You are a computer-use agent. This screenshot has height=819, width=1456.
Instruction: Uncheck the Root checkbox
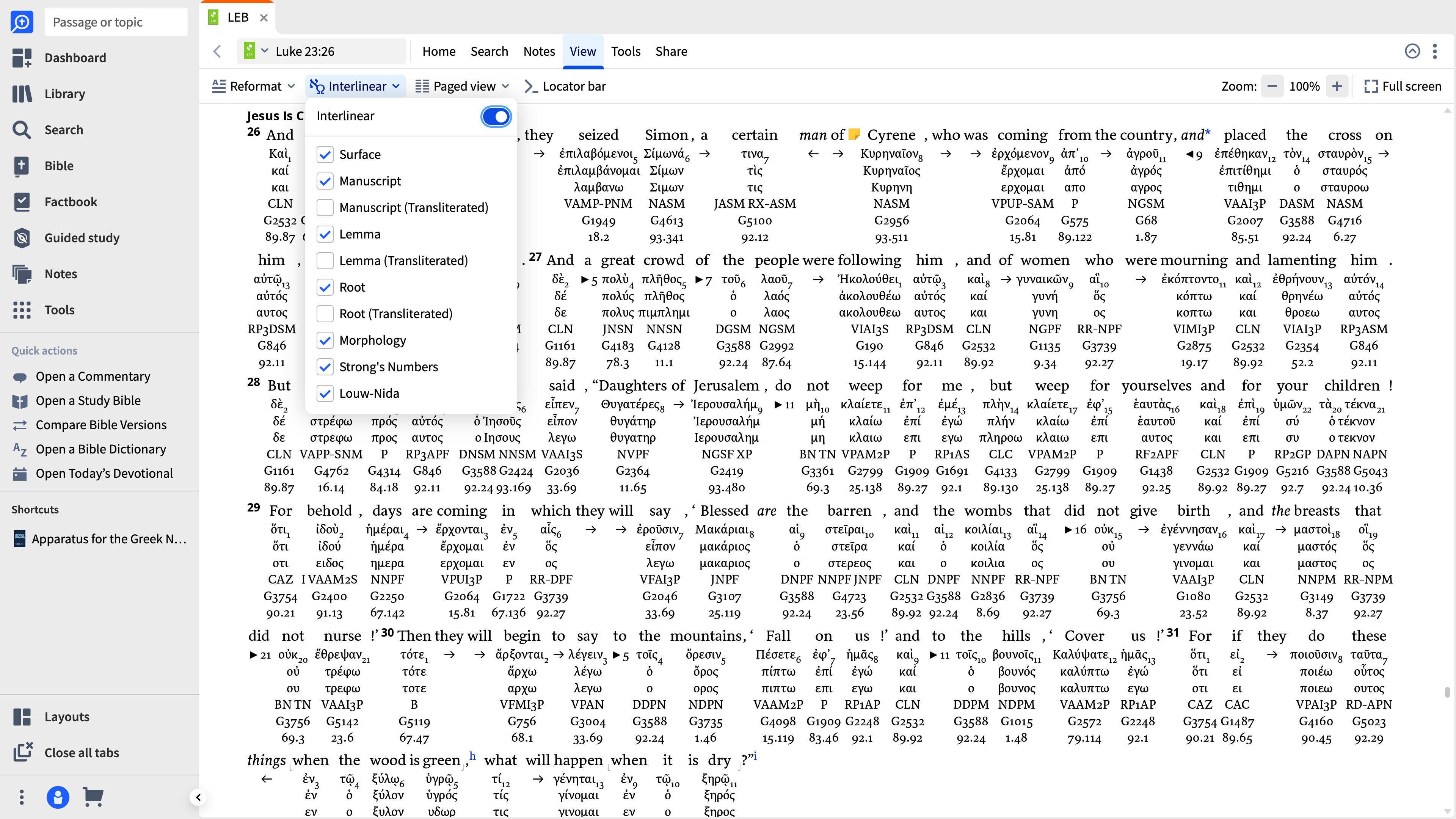click(325, 287)
